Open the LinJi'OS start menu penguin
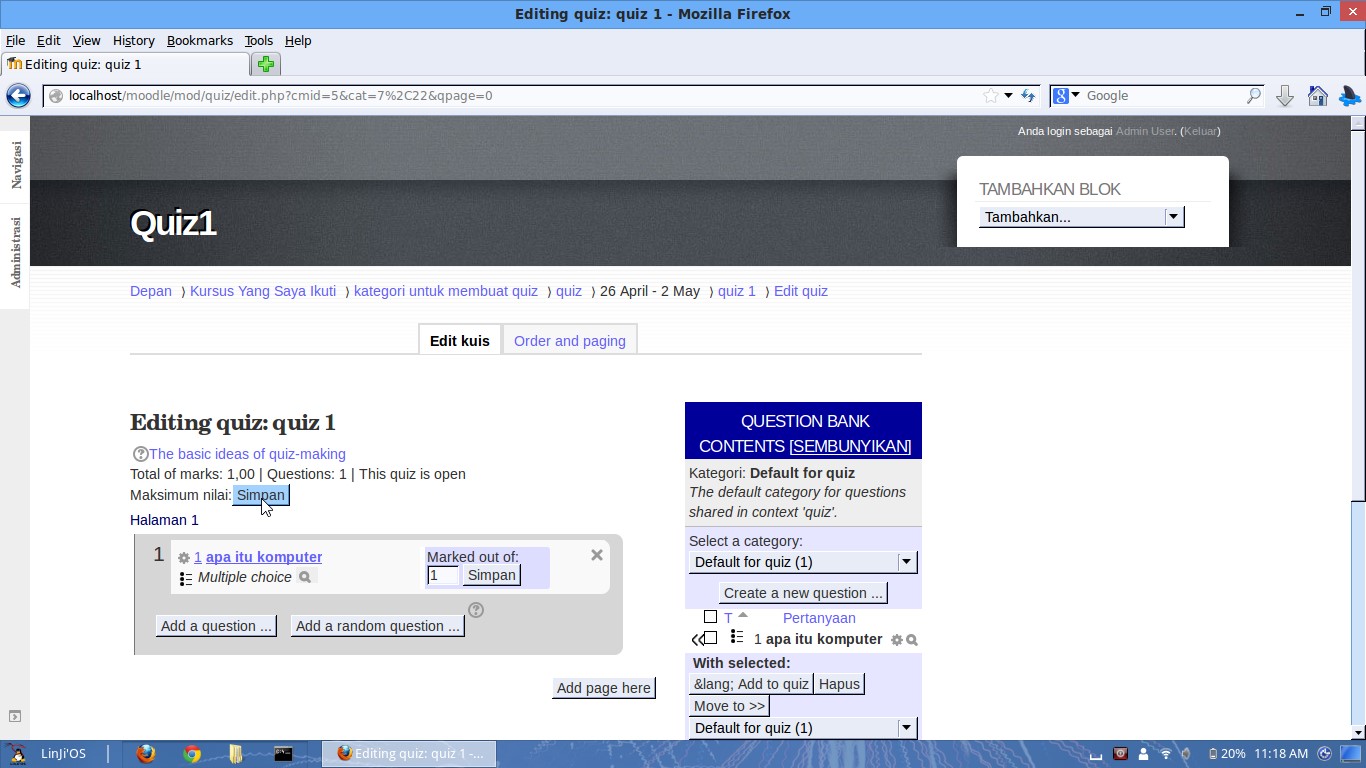Image resolution: width=1366 pixels, height=768 pixels. click(16, 754)
